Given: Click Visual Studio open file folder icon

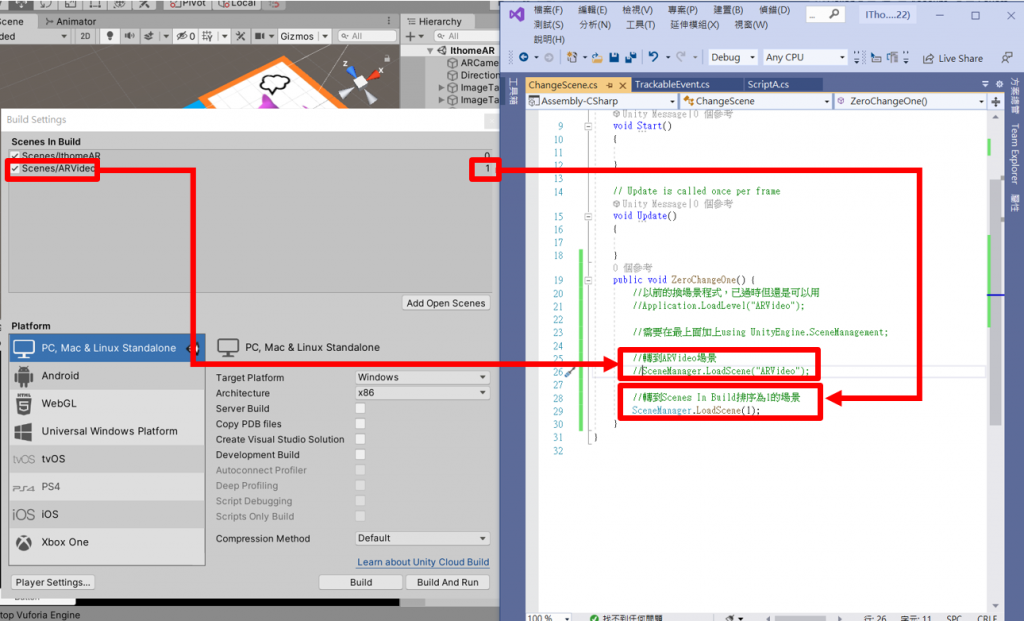Looking at the screenshot, I should pyautogui.click(x=597, y=57).
